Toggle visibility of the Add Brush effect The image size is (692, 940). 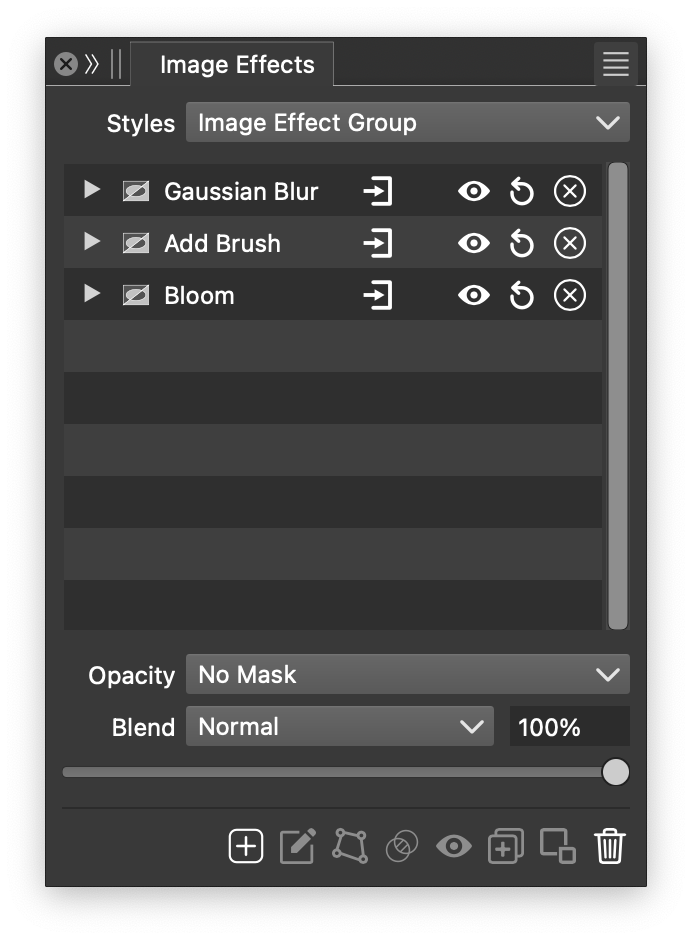(473, 243)
